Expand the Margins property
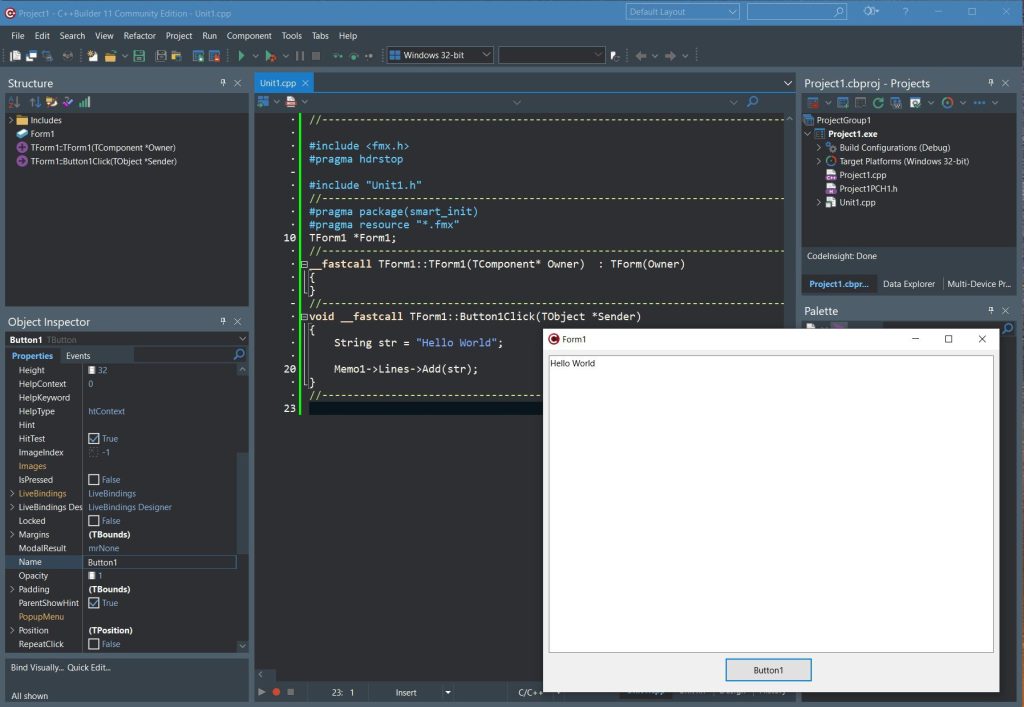 click(x=12, y=535)
